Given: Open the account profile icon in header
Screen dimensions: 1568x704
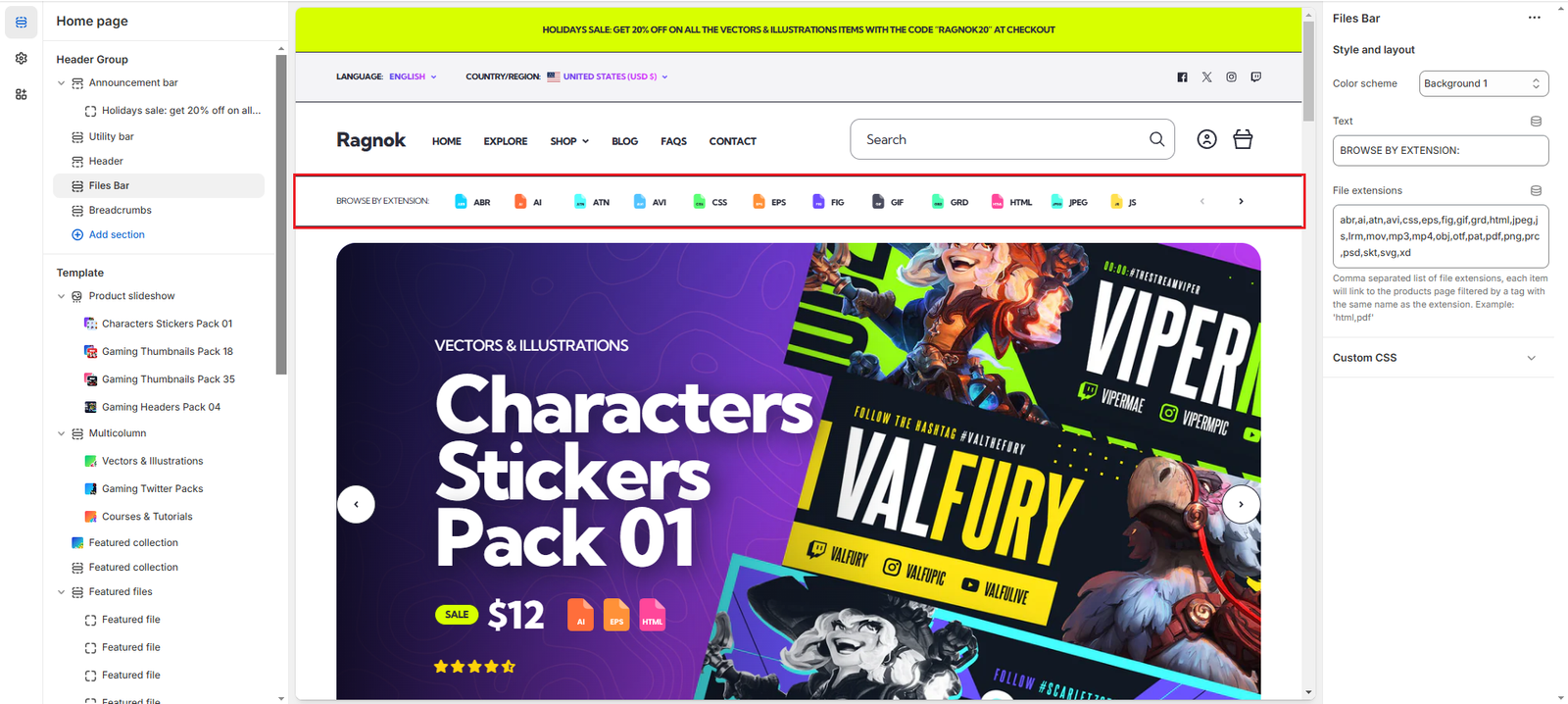Looking at the screenshot, I should tap(1206, 139).
